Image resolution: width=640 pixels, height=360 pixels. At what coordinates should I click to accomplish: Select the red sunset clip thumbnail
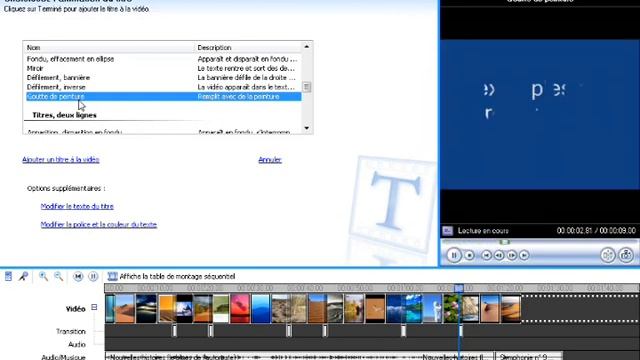[240, 309]
